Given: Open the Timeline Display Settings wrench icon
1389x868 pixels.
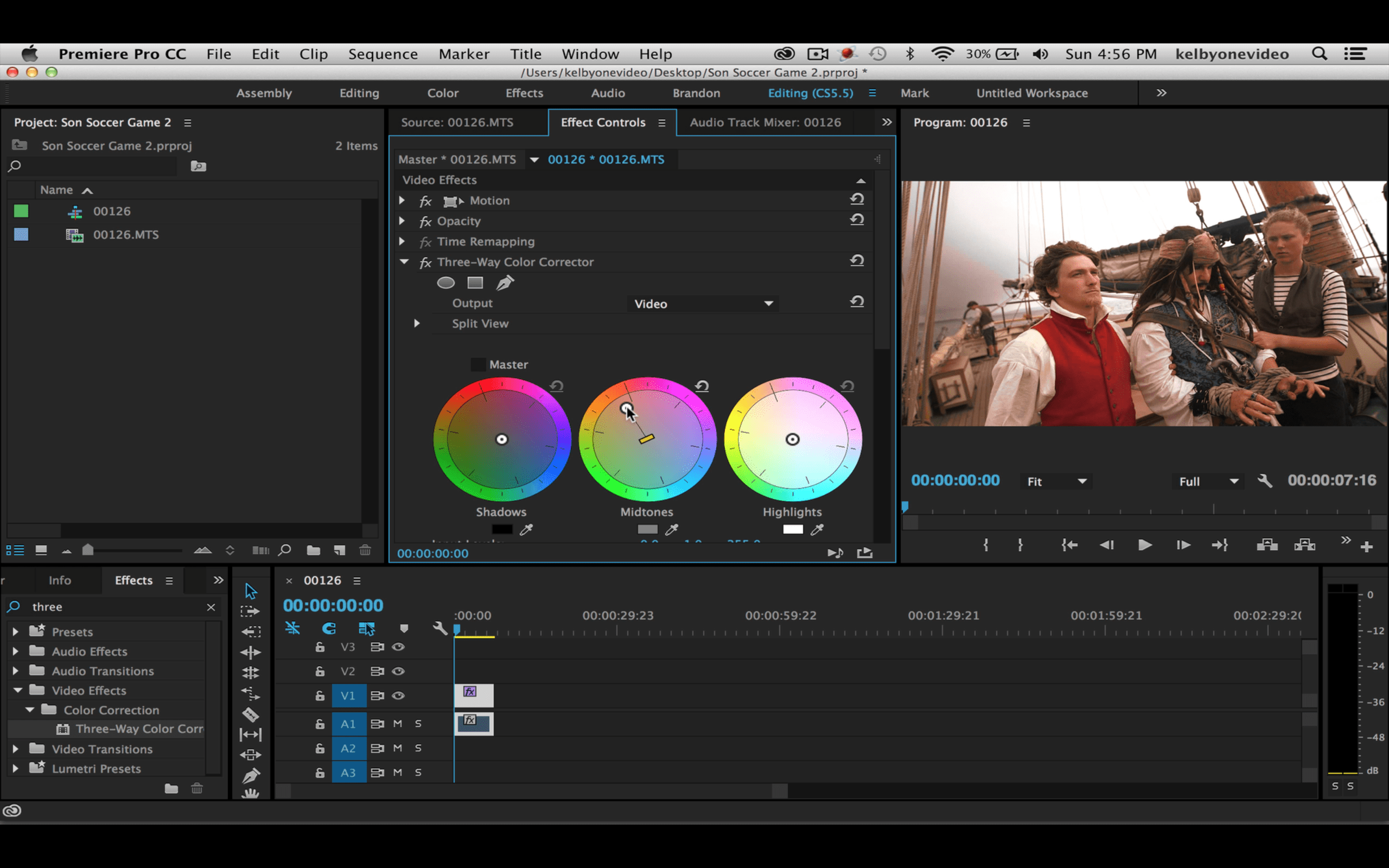Looking at the screenshot, I should [439, 629].
